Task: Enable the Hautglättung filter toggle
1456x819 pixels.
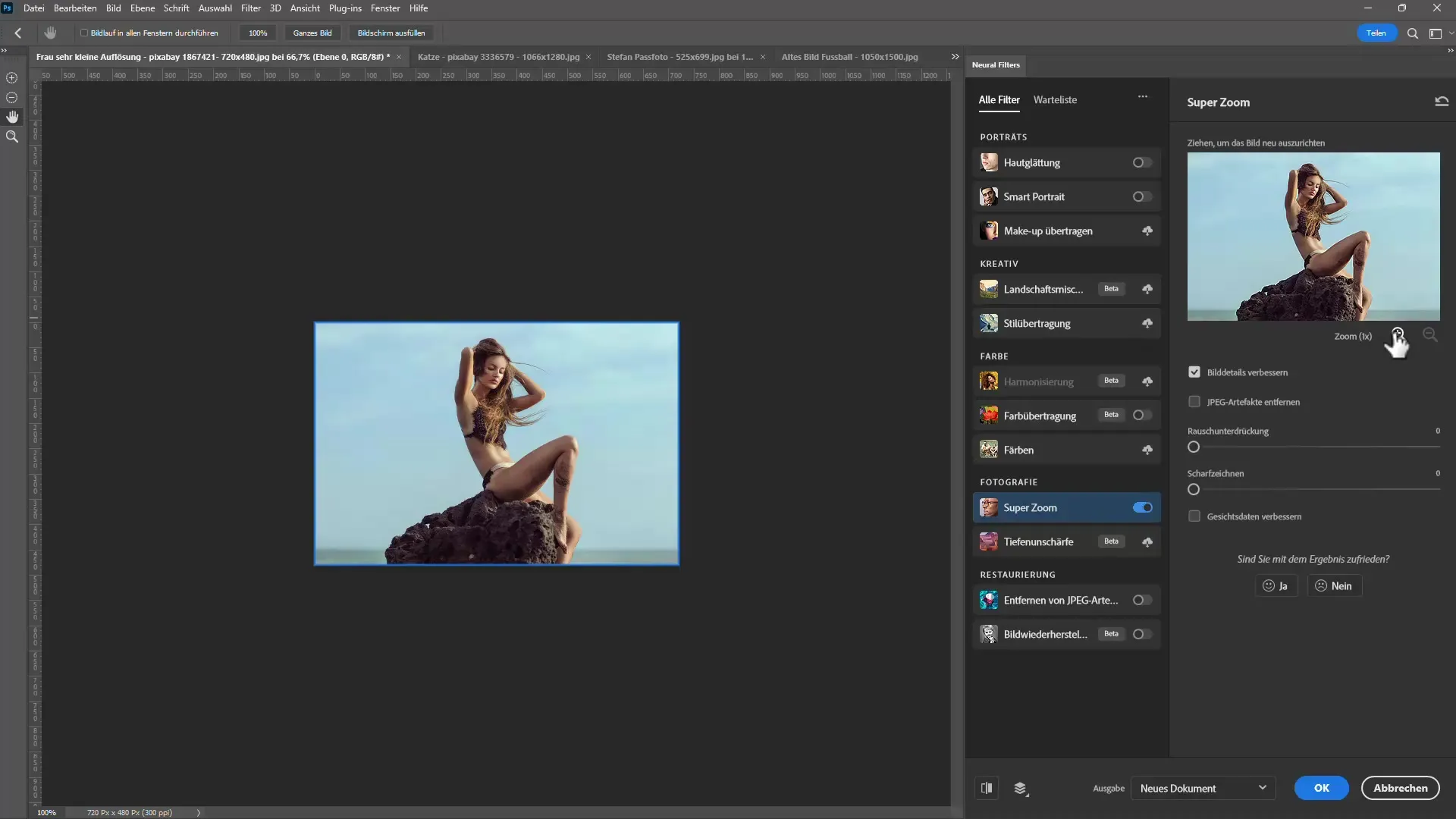Action: (x=1142, y=162)
